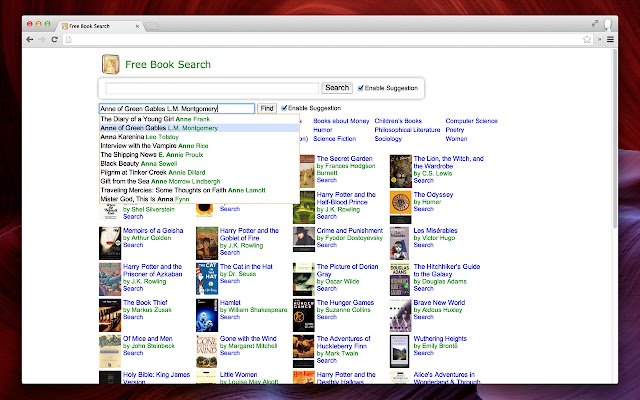Reload the page with the refresh icon
640x400 pixels.
point(54,40)
